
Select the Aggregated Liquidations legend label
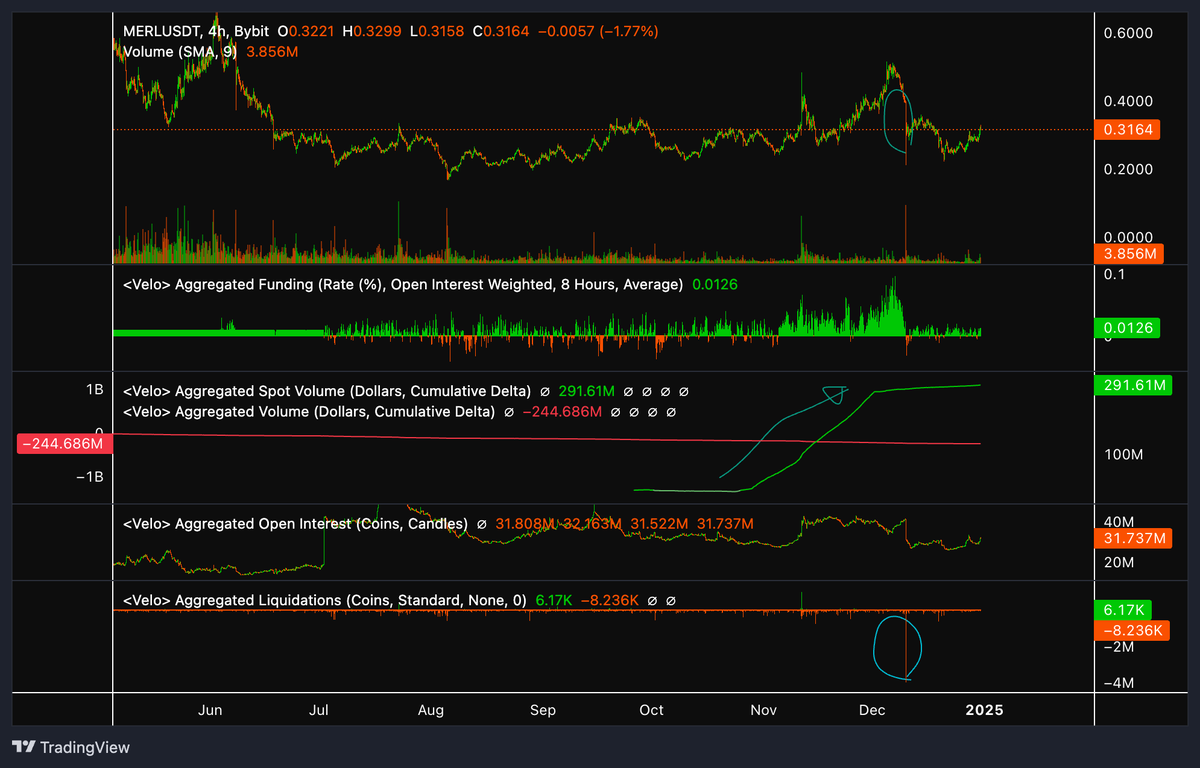pyautogui.click(x=325, y=600)
